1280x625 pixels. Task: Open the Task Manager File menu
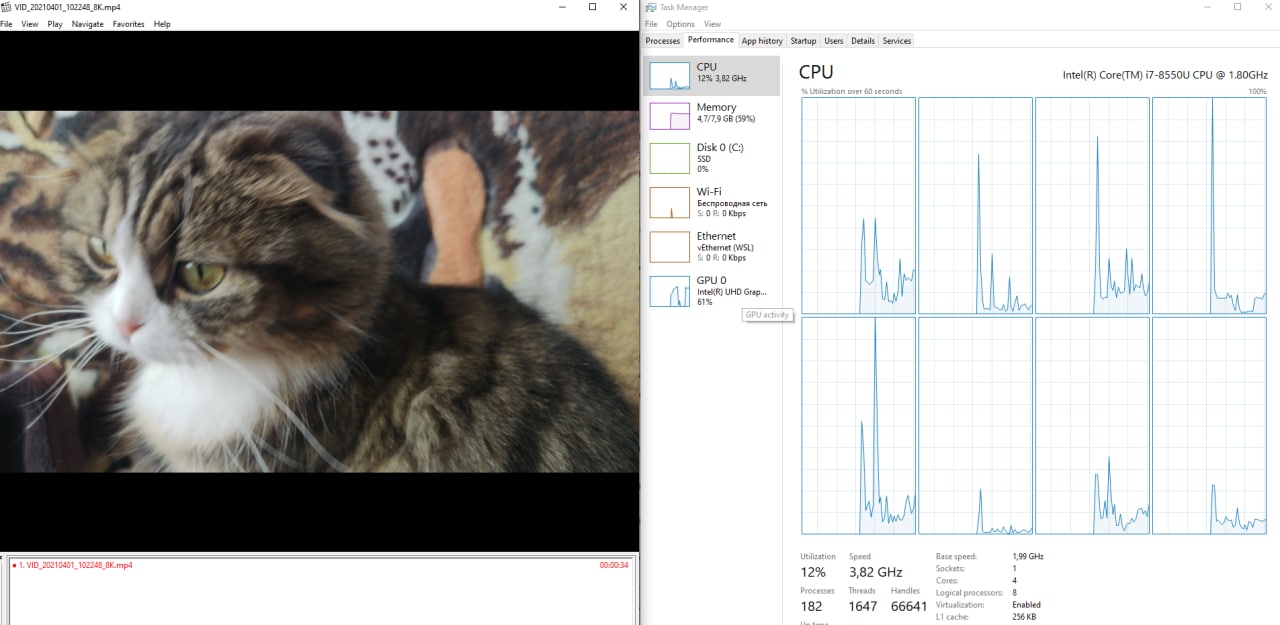pos(651,24)
